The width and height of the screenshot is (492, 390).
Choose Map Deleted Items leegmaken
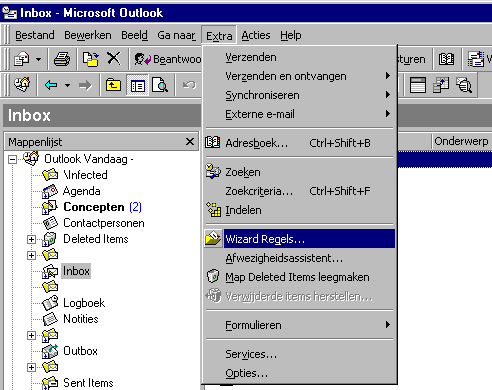[299, 277]
